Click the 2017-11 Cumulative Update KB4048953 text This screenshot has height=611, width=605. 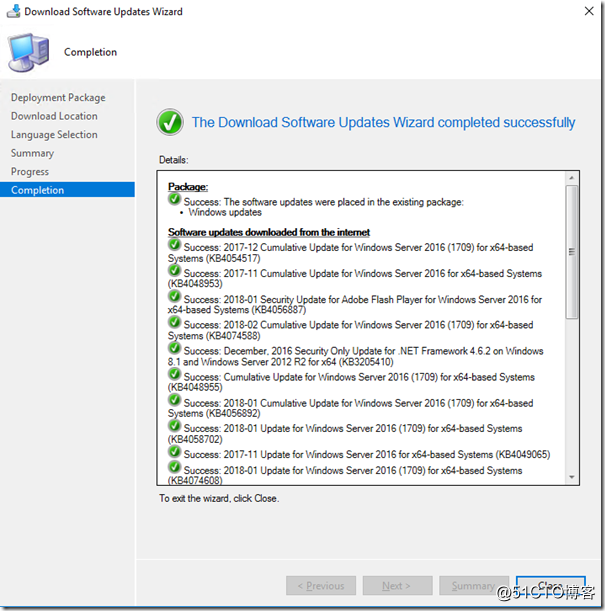(355, 279)
